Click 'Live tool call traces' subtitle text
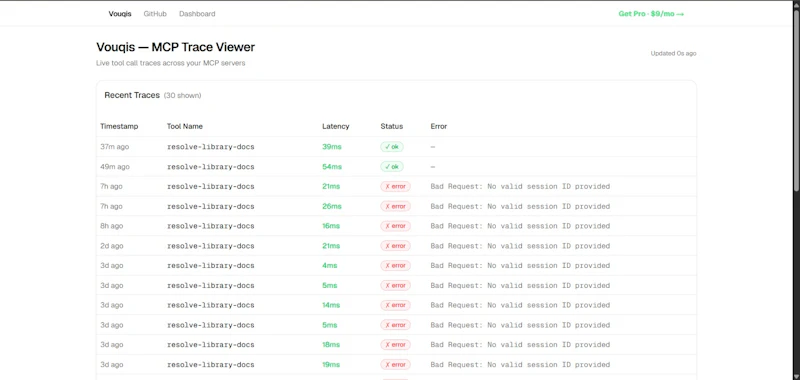This screenshot has height=380, width=800. click(170, 63)
